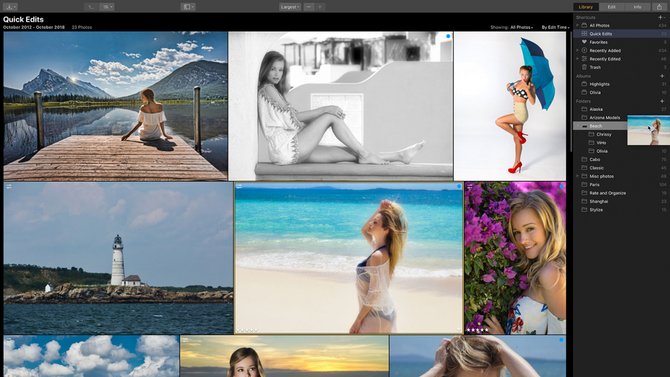The height and width of the screenshot is (377, 670).
Task: Click the layout view icon in top toolbar
Action: 188,7
